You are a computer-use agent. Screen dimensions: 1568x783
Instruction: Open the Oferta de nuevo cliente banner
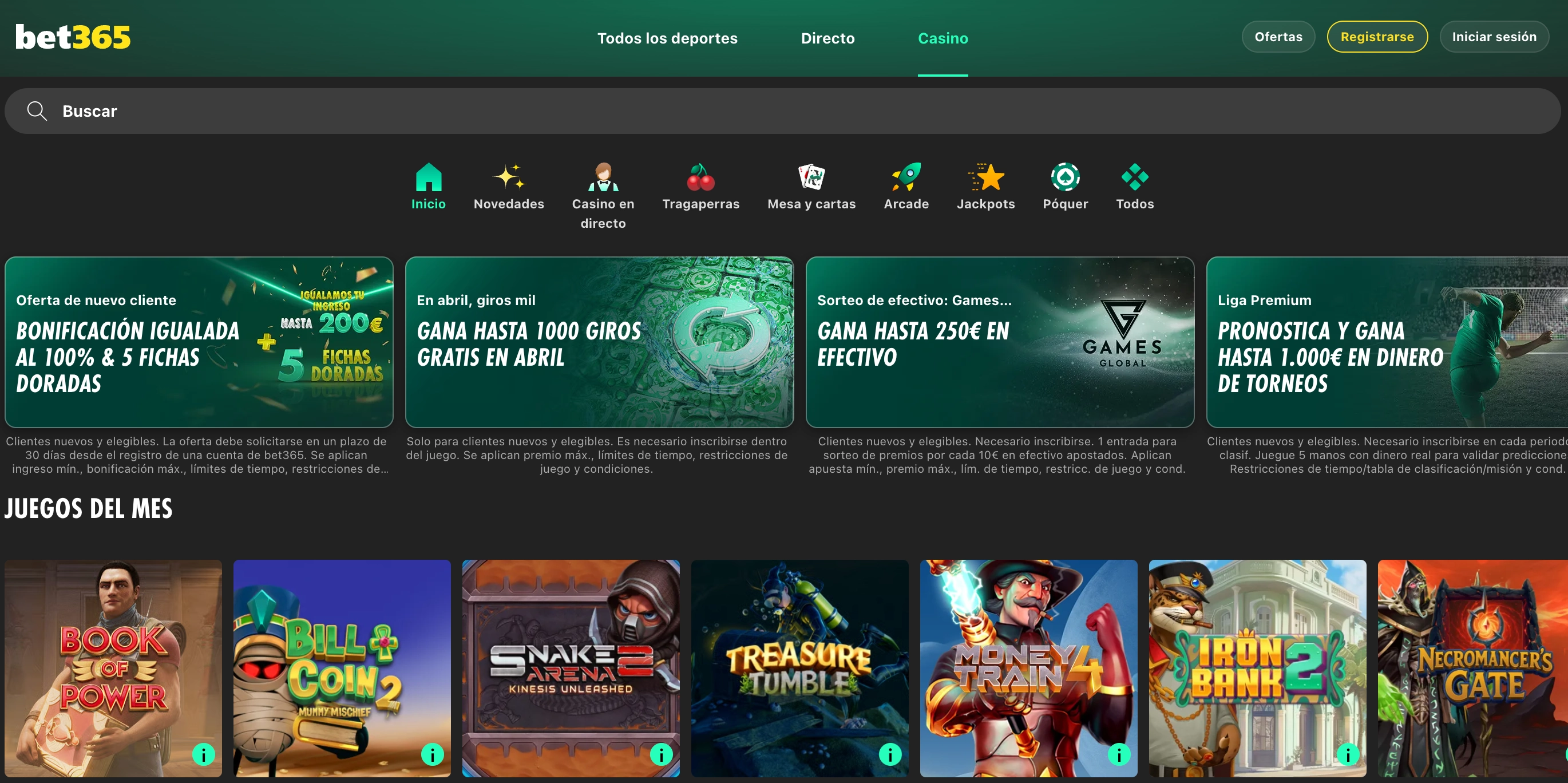coord(199,342)
